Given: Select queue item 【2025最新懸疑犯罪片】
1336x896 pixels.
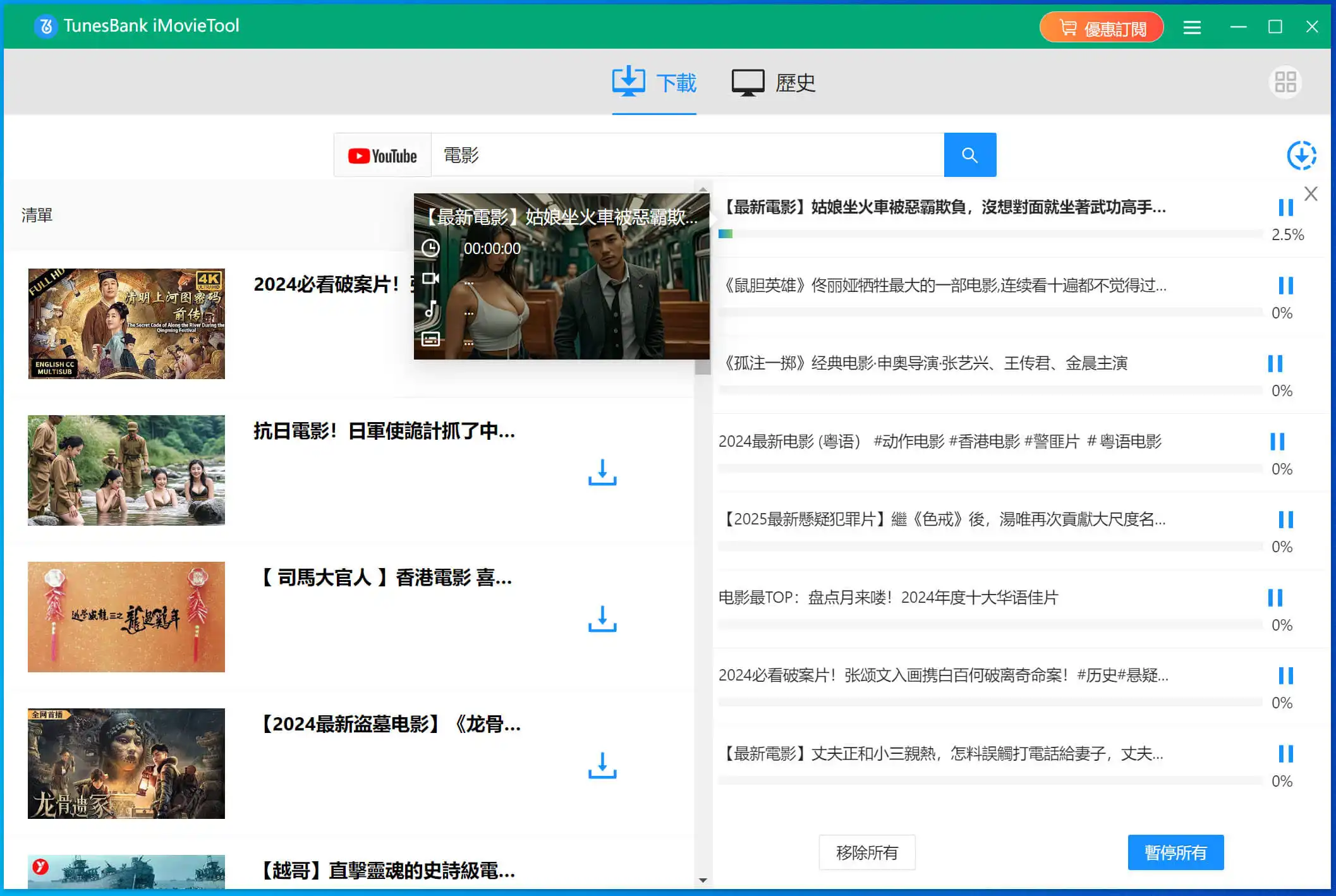Looking at the screenshot, I should click(943, 519).
